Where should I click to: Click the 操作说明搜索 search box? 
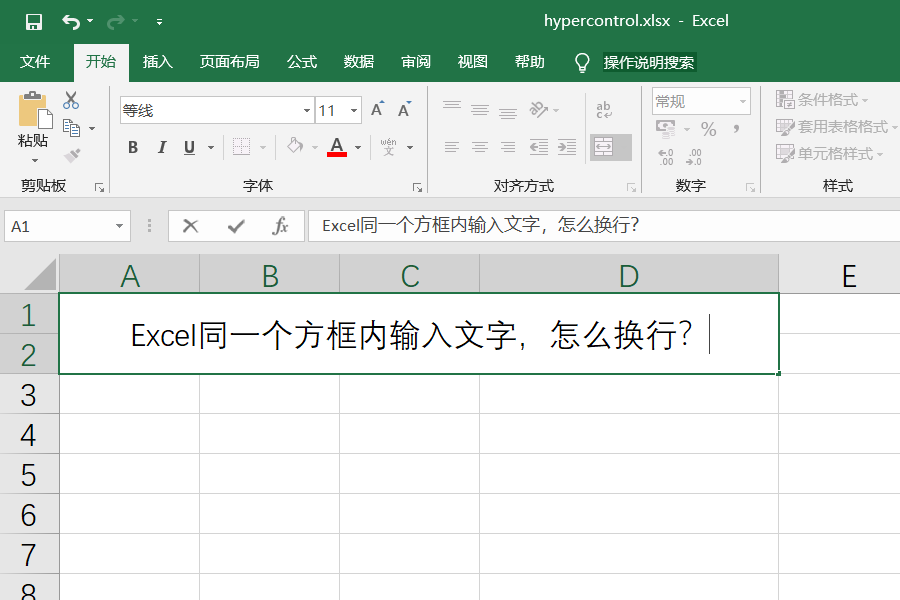[x=649, y=62]
